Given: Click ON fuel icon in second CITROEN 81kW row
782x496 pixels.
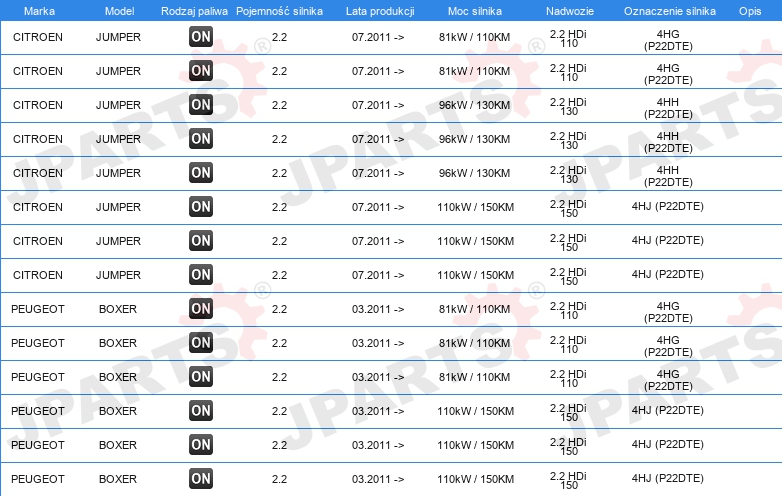Looking at the screenshot, I should click(201, 70).
